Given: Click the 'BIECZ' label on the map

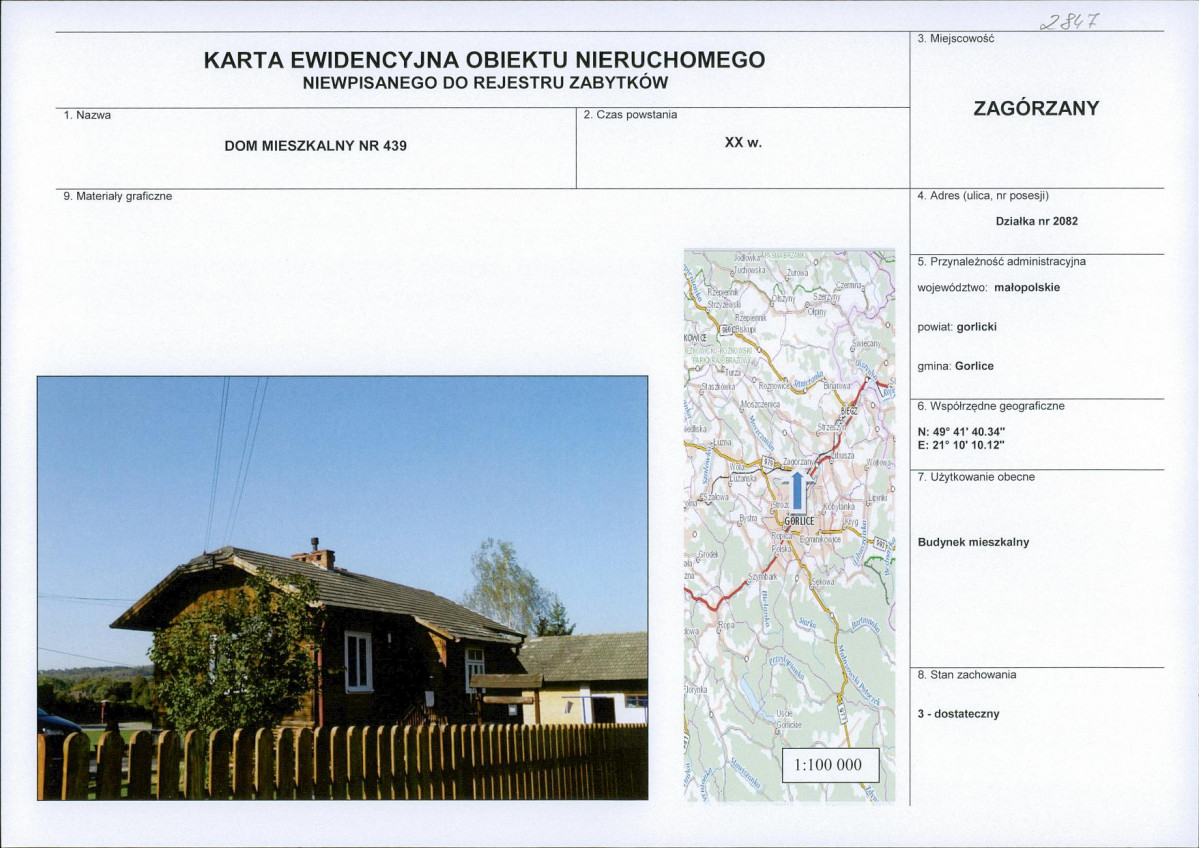Looking at the screenshot, I should pyautogui.click(x=849, y=411).
